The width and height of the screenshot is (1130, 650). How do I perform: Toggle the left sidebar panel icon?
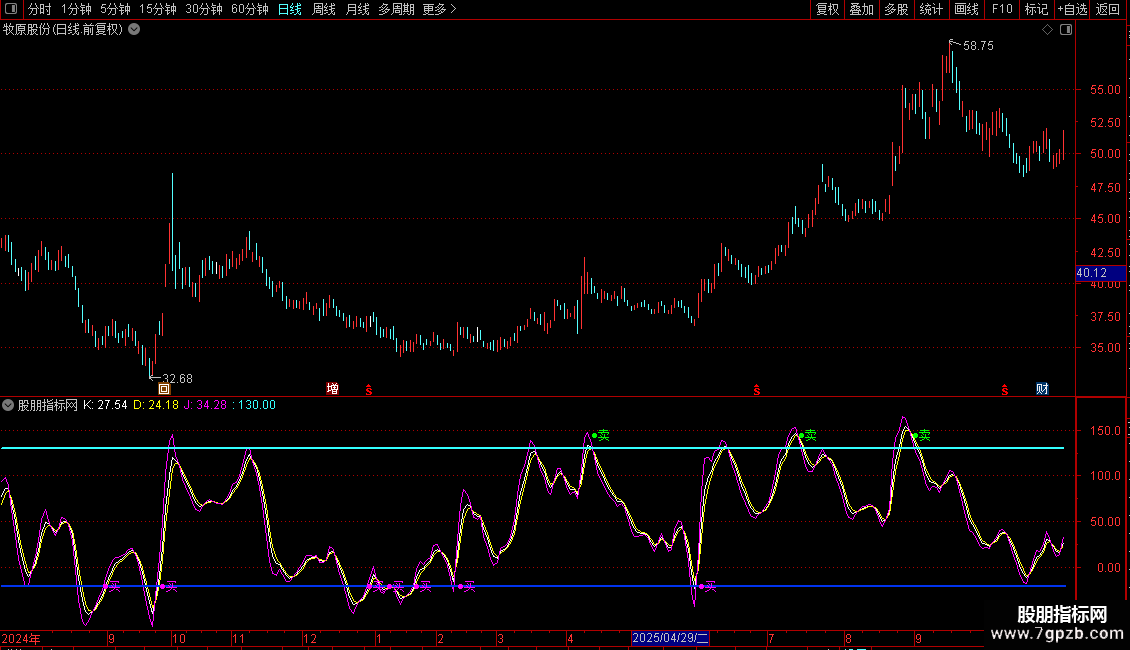click(10, 10)
